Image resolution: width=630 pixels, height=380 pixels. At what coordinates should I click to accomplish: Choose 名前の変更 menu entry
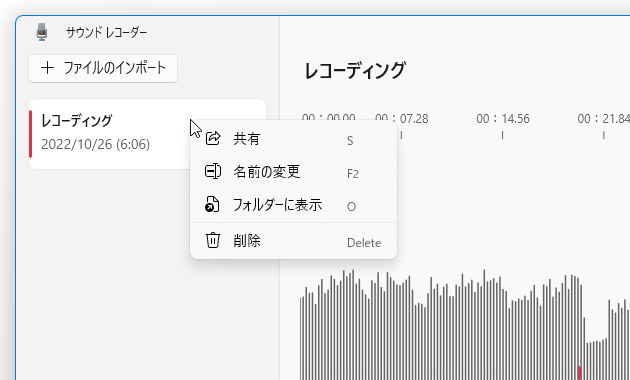[x=293, y=172]
